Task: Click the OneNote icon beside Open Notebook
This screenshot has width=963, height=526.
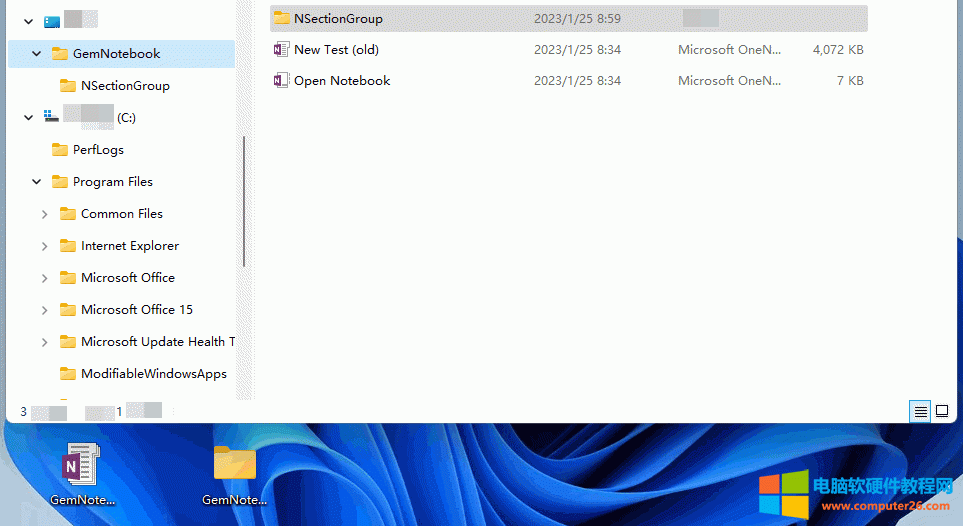Action: coord(281,81)
